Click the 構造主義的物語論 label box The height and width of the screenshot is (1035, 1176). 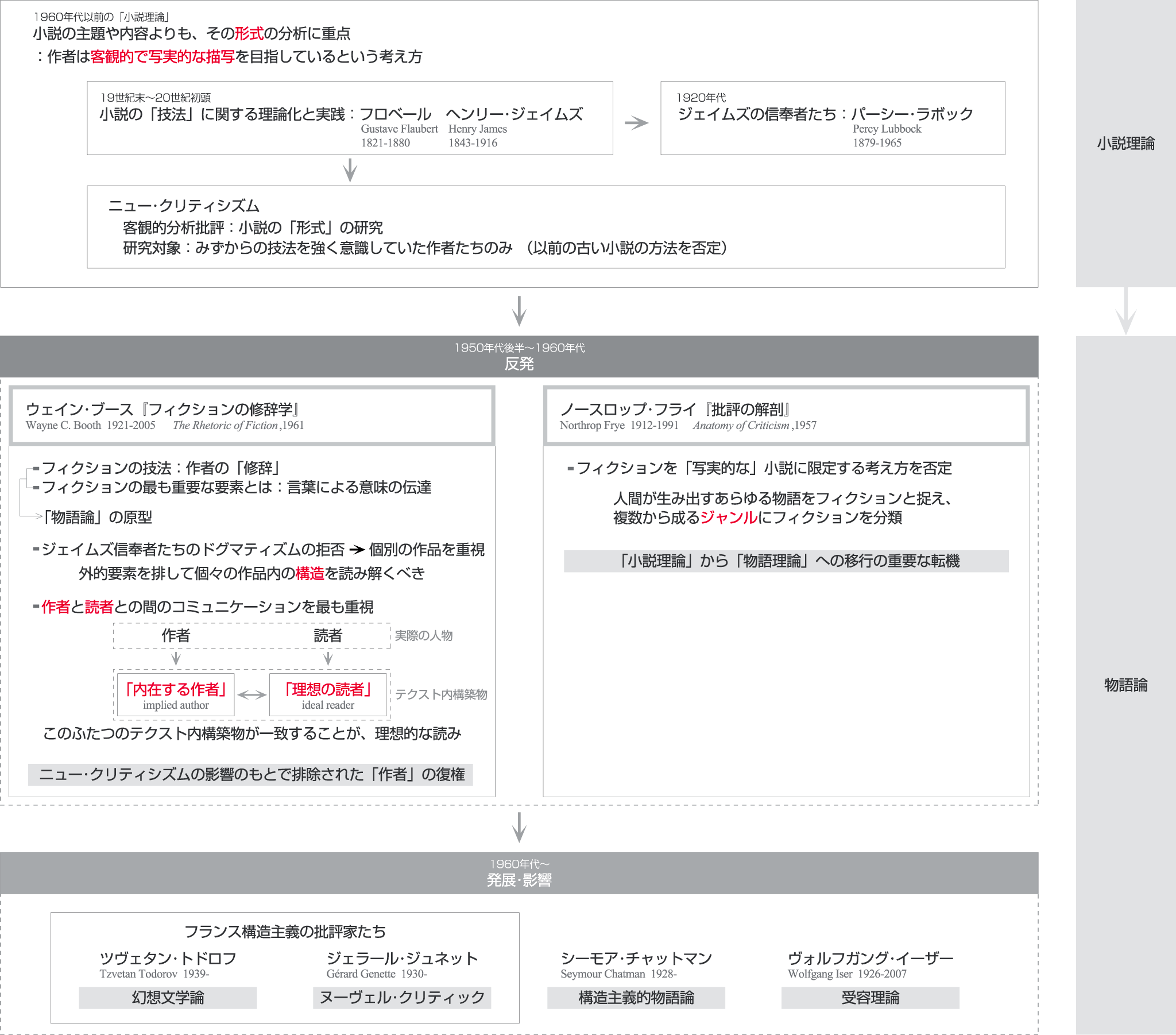[x=636, y=998]
